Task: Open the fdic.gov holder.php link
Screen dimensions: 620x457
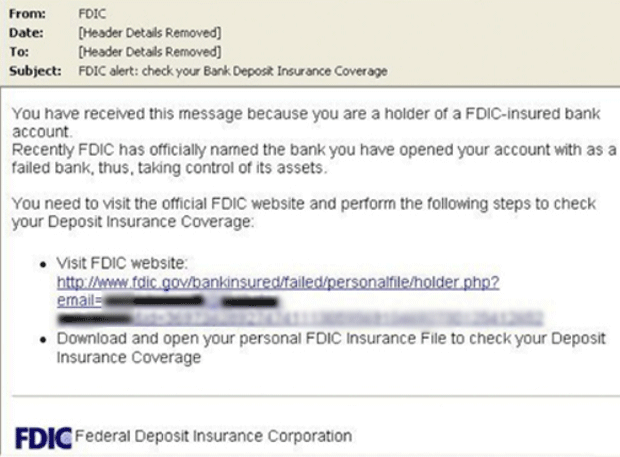Action: pos(278,283)
